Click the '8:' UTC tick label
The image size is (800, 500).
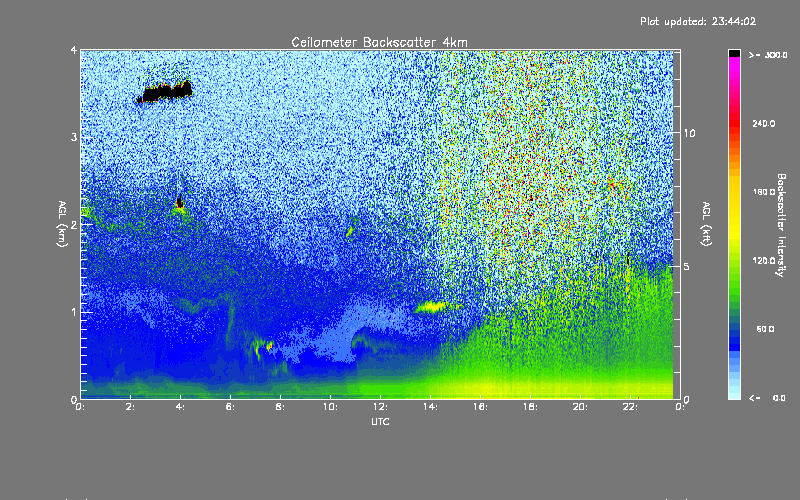[x=281, y=407]
